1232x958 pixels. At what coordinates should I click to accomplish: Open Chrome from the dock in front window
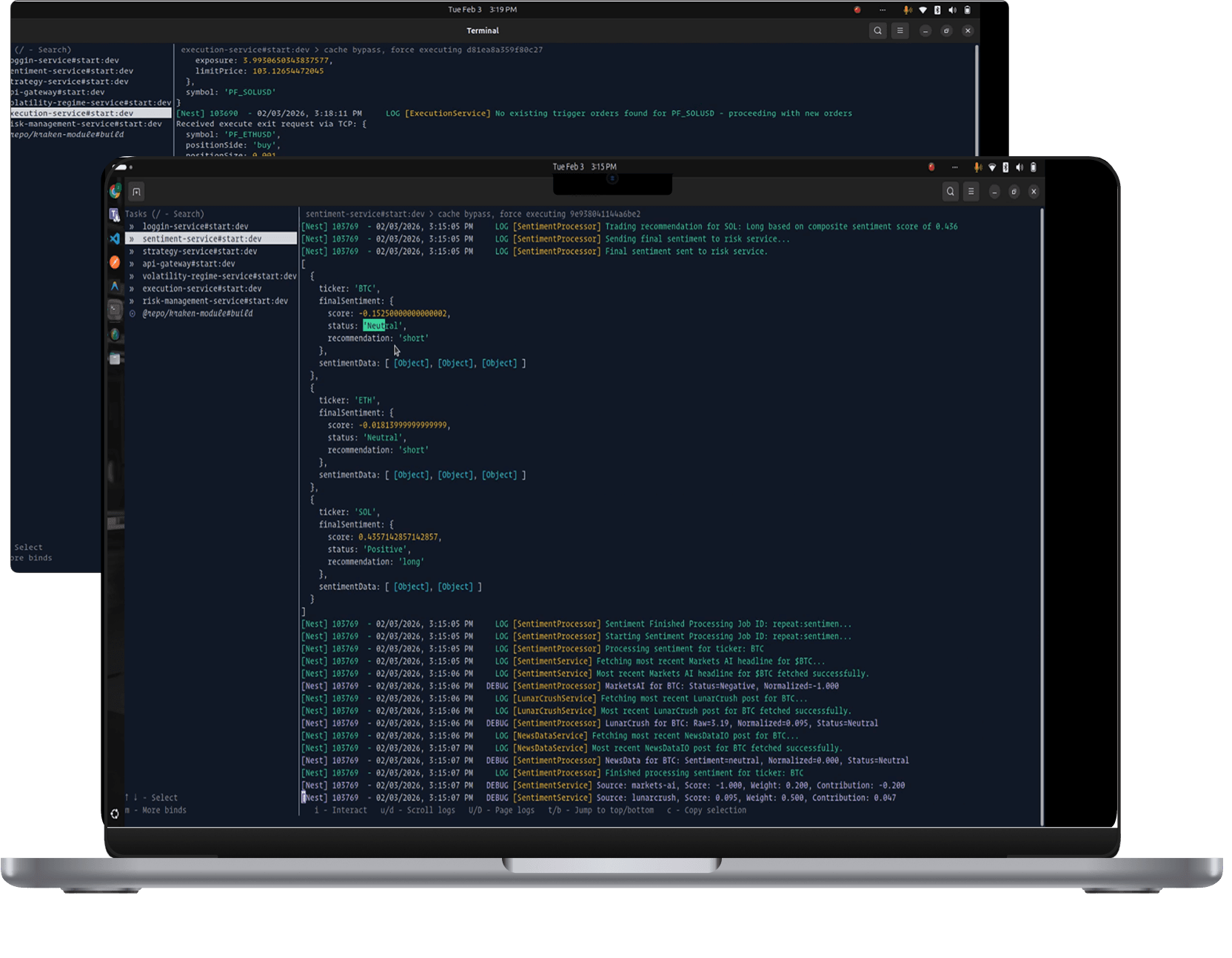[x=115, y=191]
